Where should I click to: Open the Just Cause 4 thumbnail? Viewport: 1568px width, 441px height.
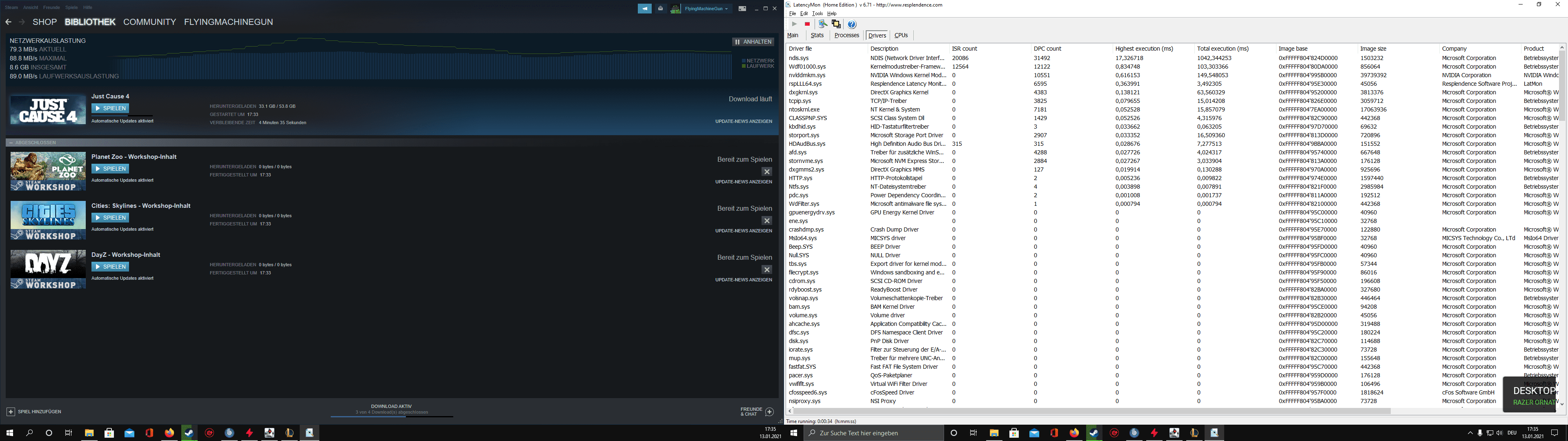(x=48, y=110)
